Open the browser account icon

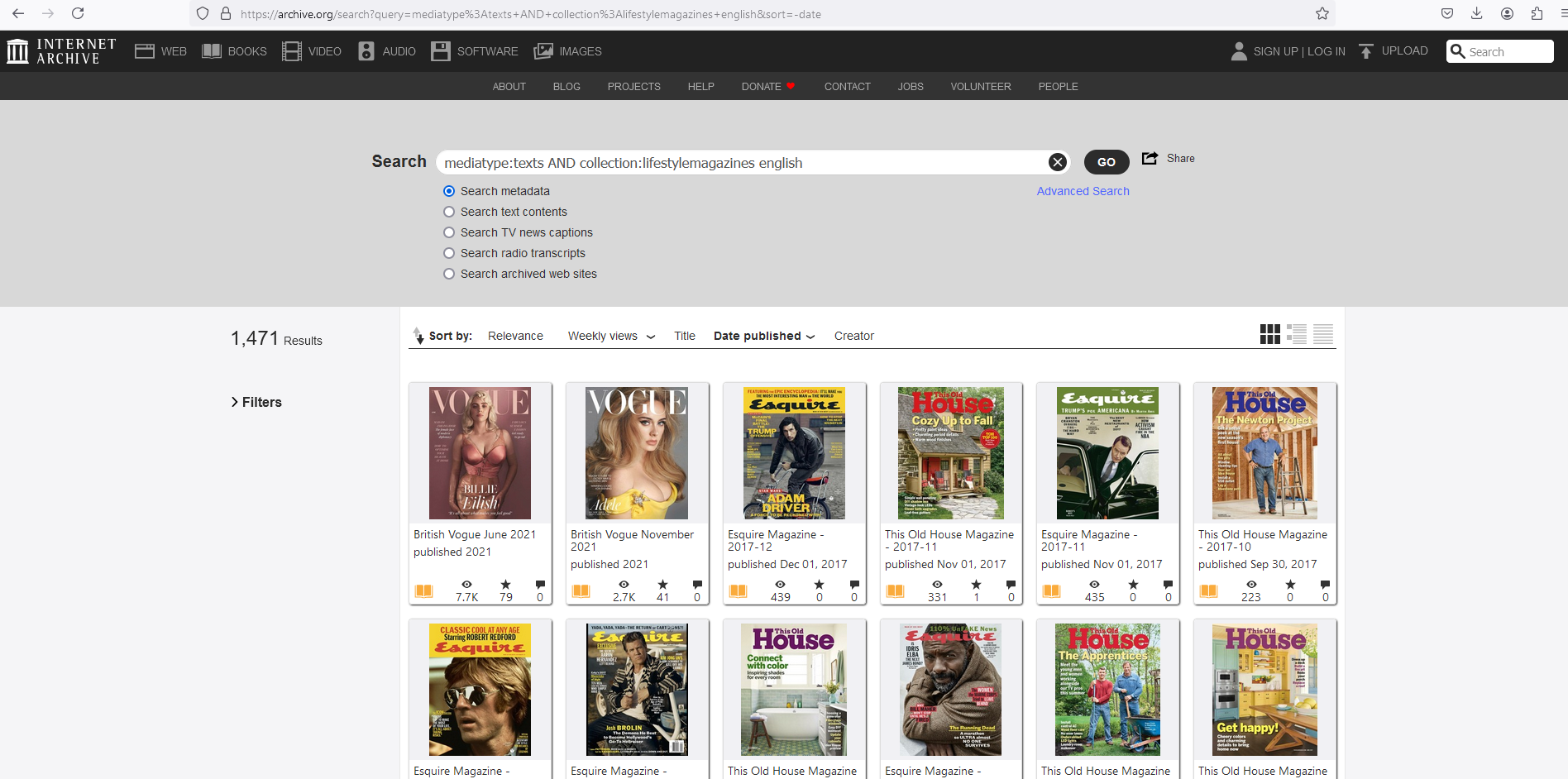(x=1508, y=13)
